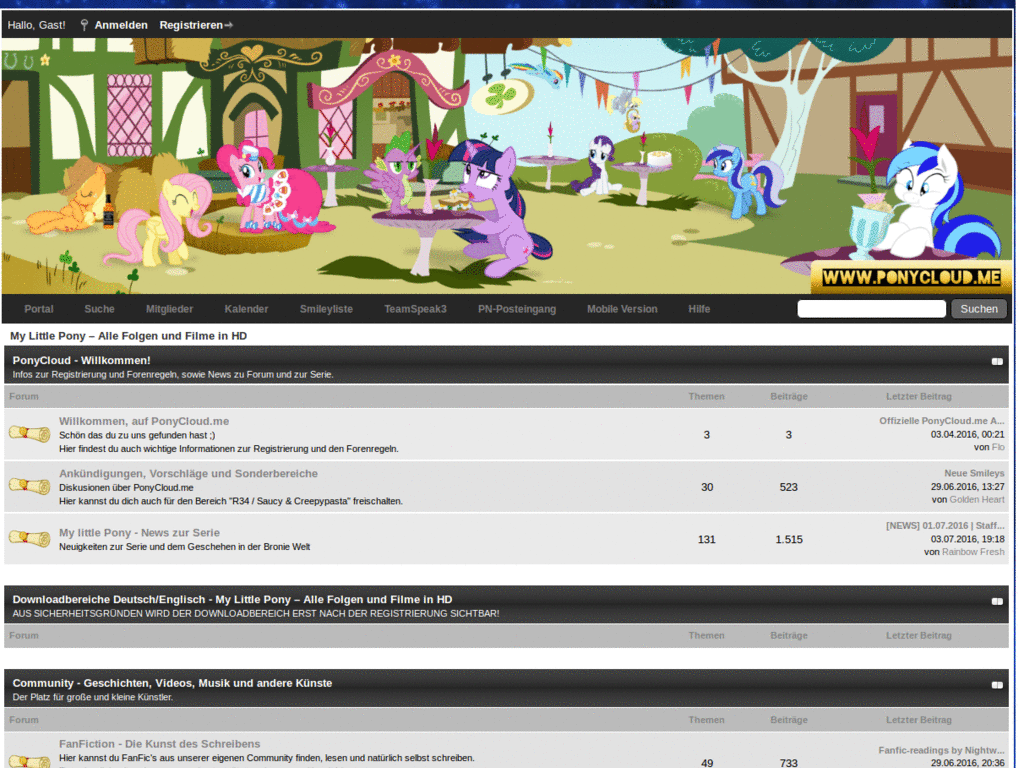Image resolution: width=1024 pixels, height=768 pixels.
Task: Open the Downloadbereiche Deutsch/Englisch category title
Action: pyautogui.click(x=232, y=599)
